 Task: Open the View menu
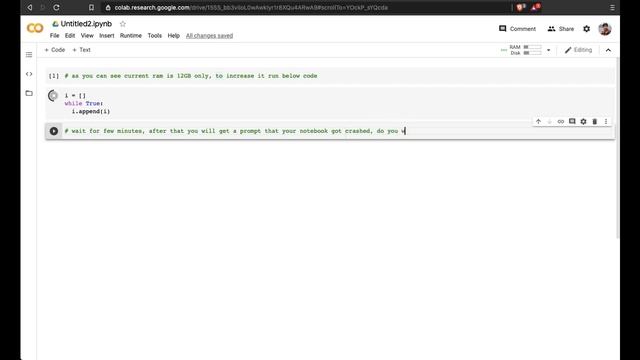click(87, 36)
